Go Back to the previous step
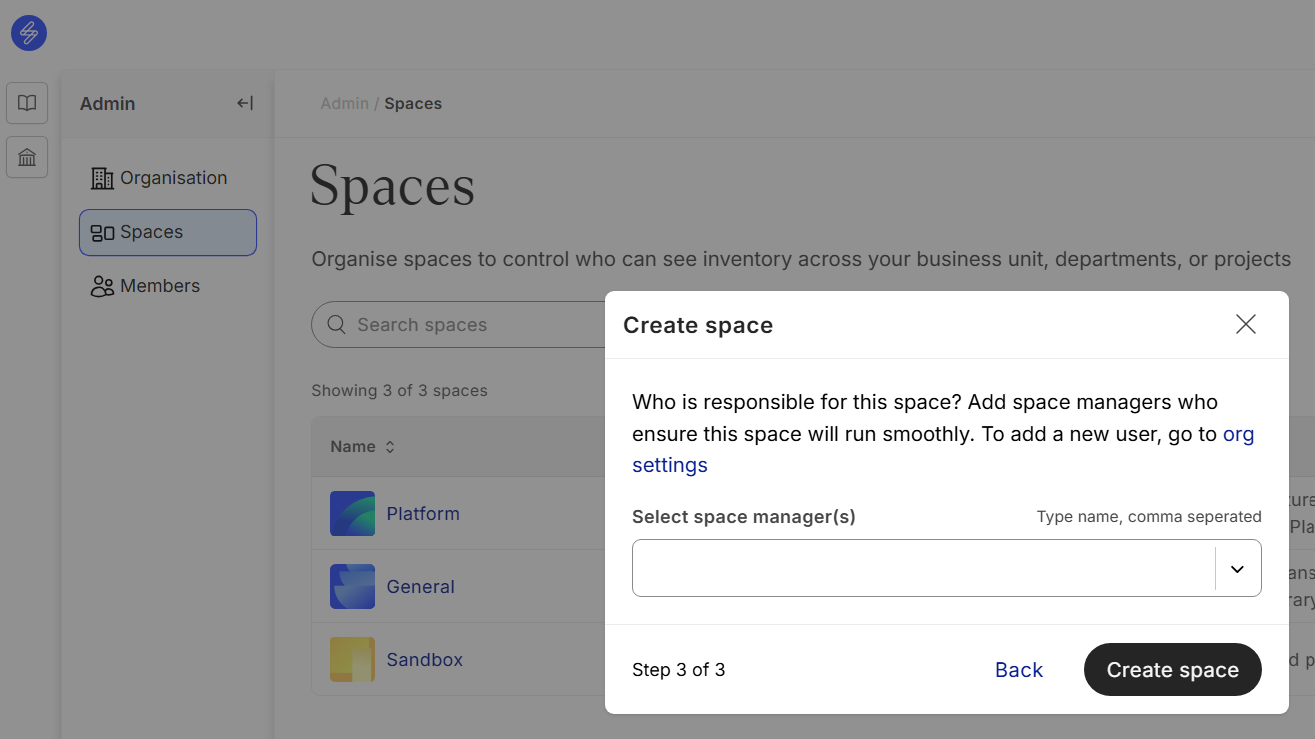1315x739 pixels. 1018,670
